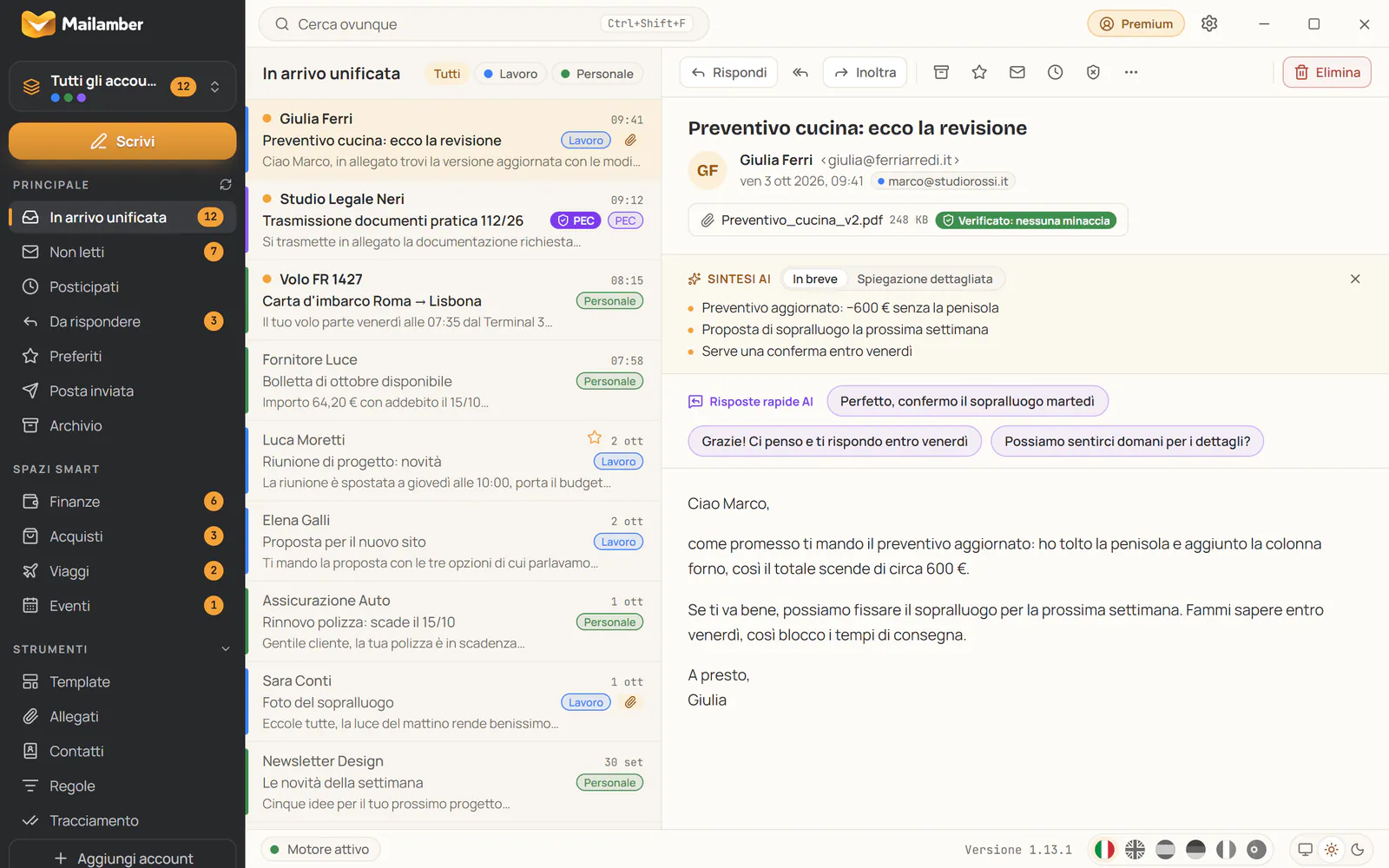The image size is (1389, 868).
Task: Show the Tutti filter tab
Action: (447, 74)
